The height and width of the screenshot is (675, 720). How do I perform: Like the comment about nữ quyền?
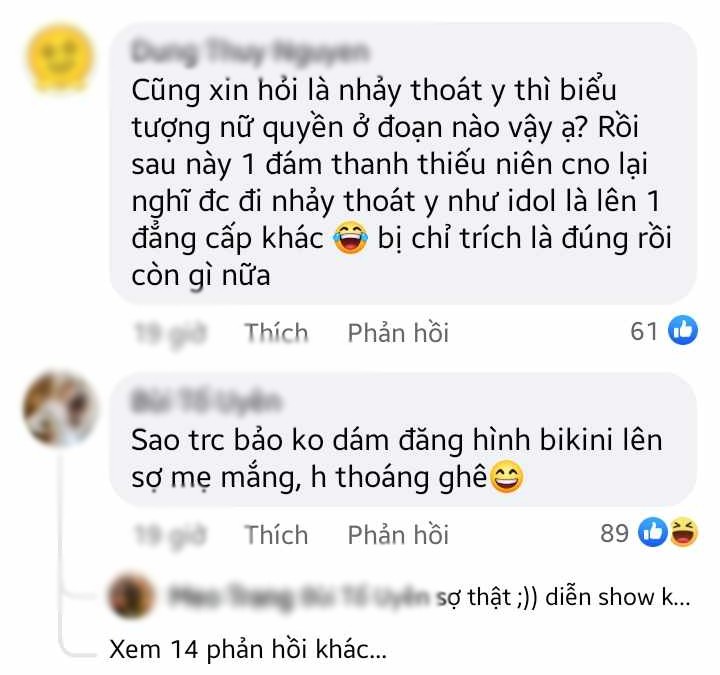(276, 332)
